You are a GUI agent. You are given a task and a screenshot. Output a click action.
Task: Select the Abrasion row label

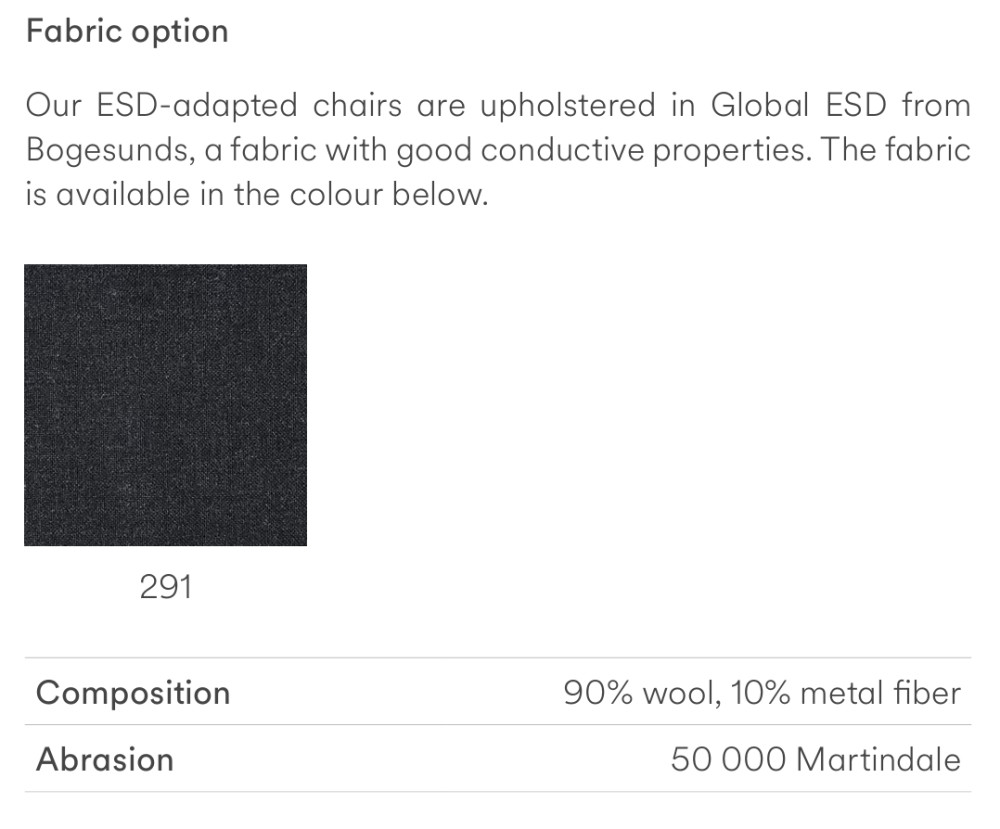pos(105,760)
